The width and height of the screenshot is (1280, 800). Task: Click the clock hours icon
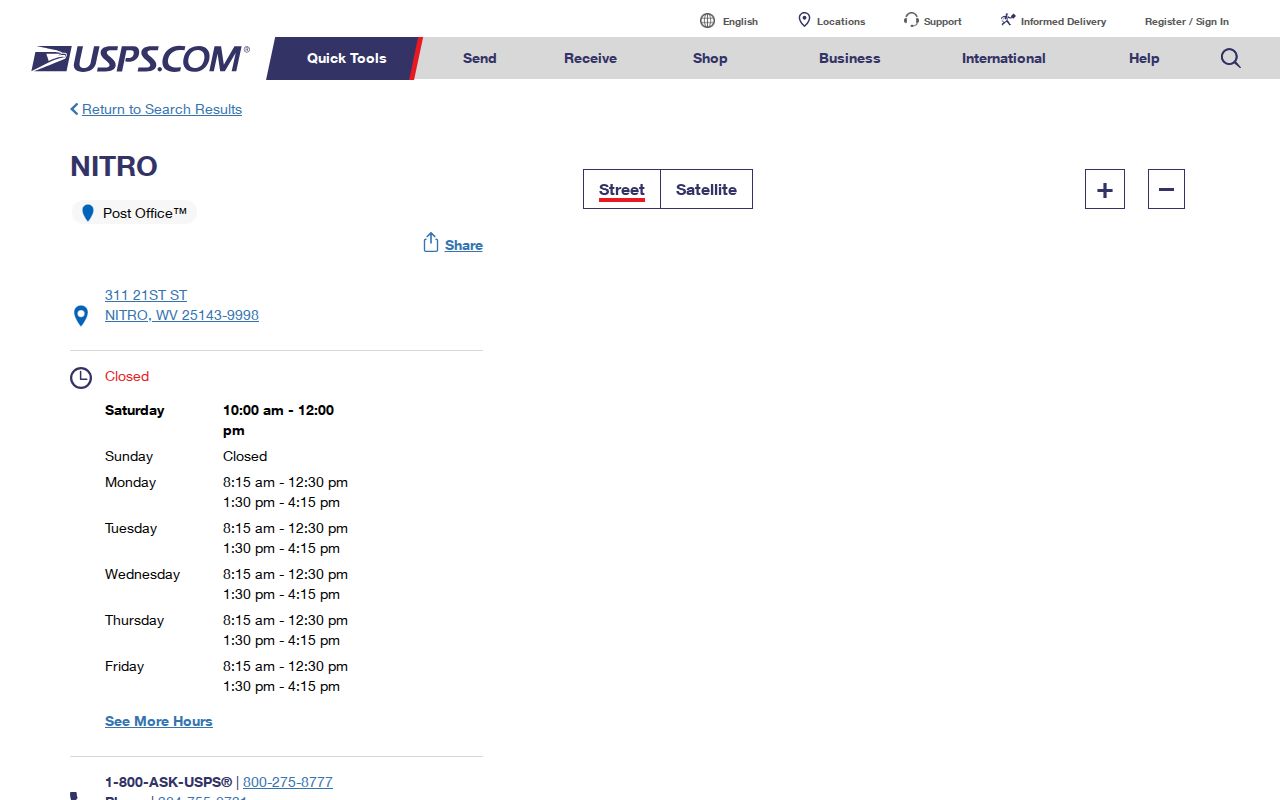(x=81, y=378)
